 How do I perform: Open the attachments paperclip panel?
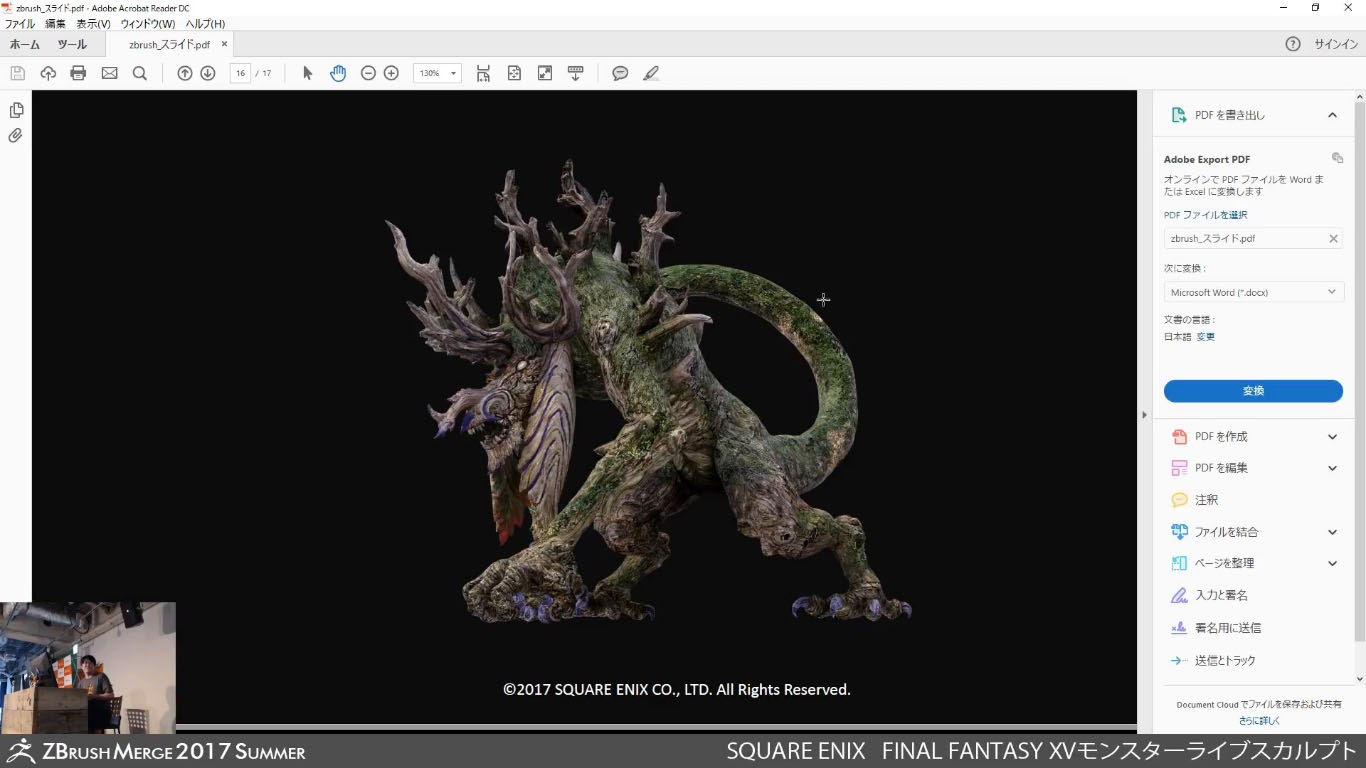[x=15, y=135]
